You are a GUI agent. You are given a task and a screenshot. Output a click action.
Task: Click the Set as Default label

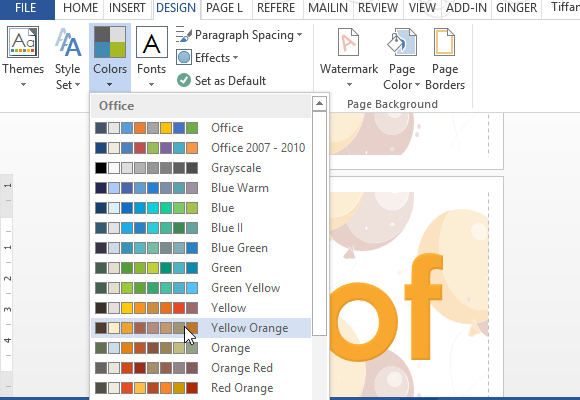tap(230, 81)
